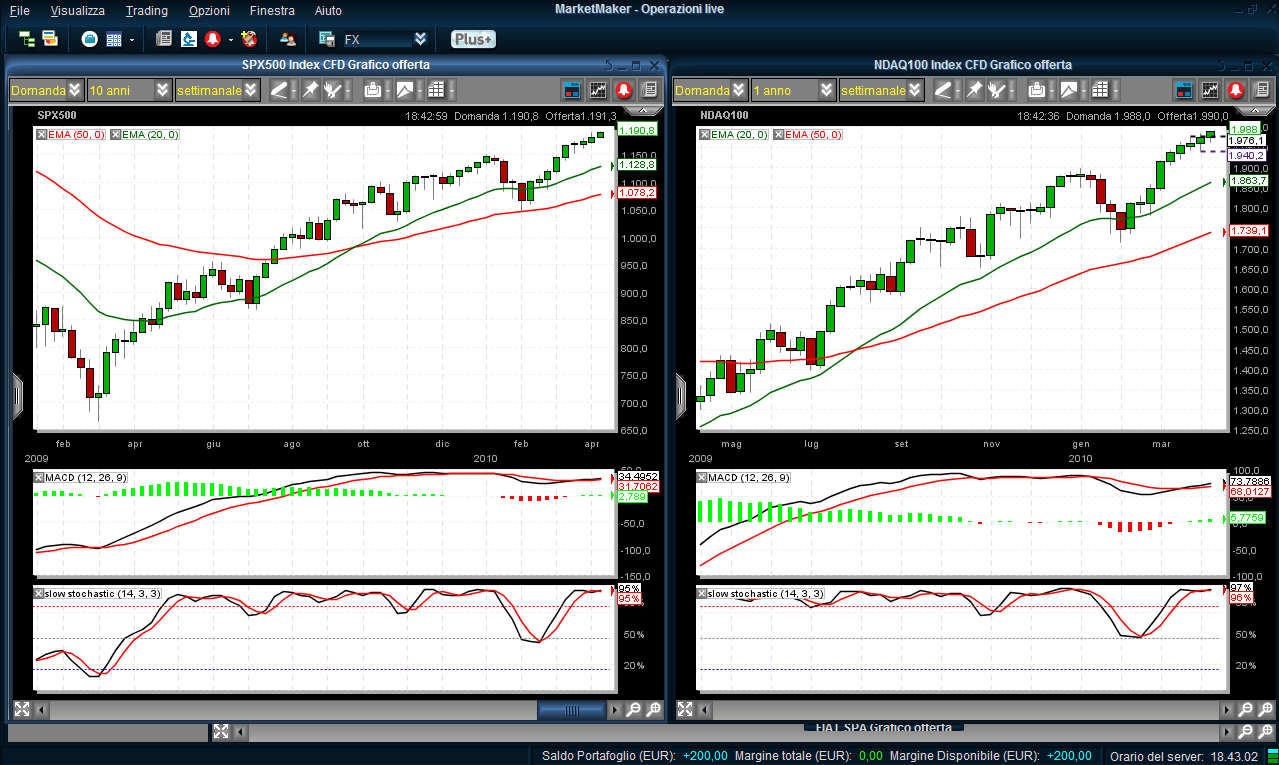Screen dimensions: 1279x765
Task: Remove slow stochastic indicator on NDAQ100 chart
Action: coord(702,593)
